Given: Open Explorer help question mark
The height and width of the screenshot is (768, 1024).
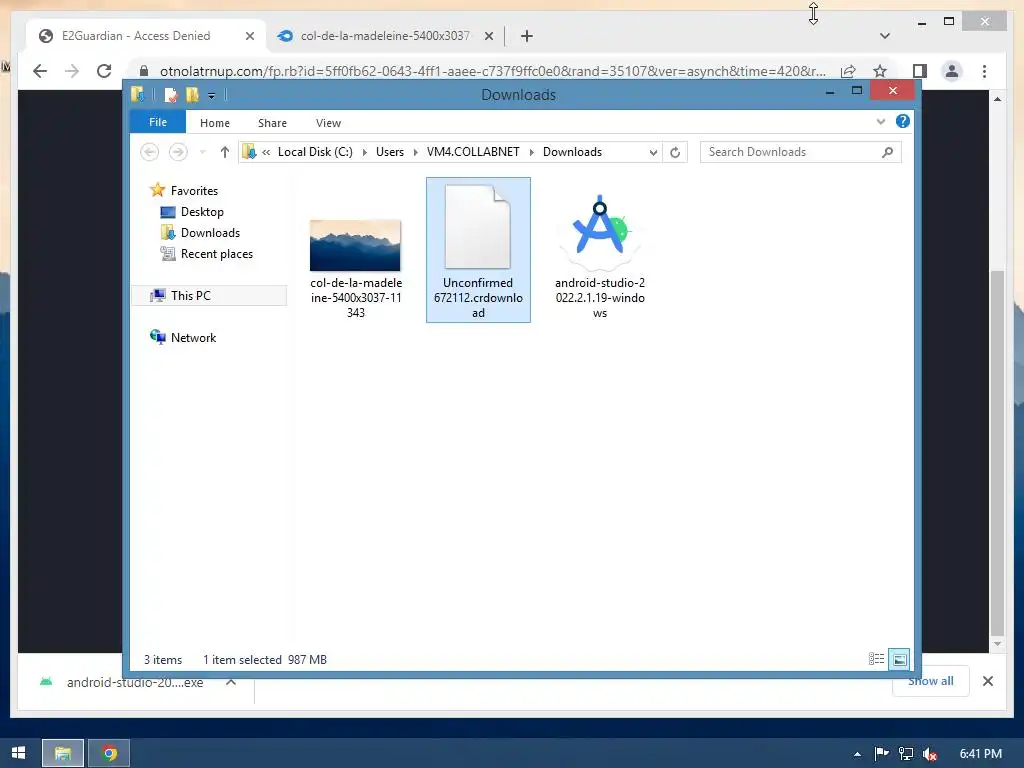Looking at the screenshot, I should coord(903,121).
